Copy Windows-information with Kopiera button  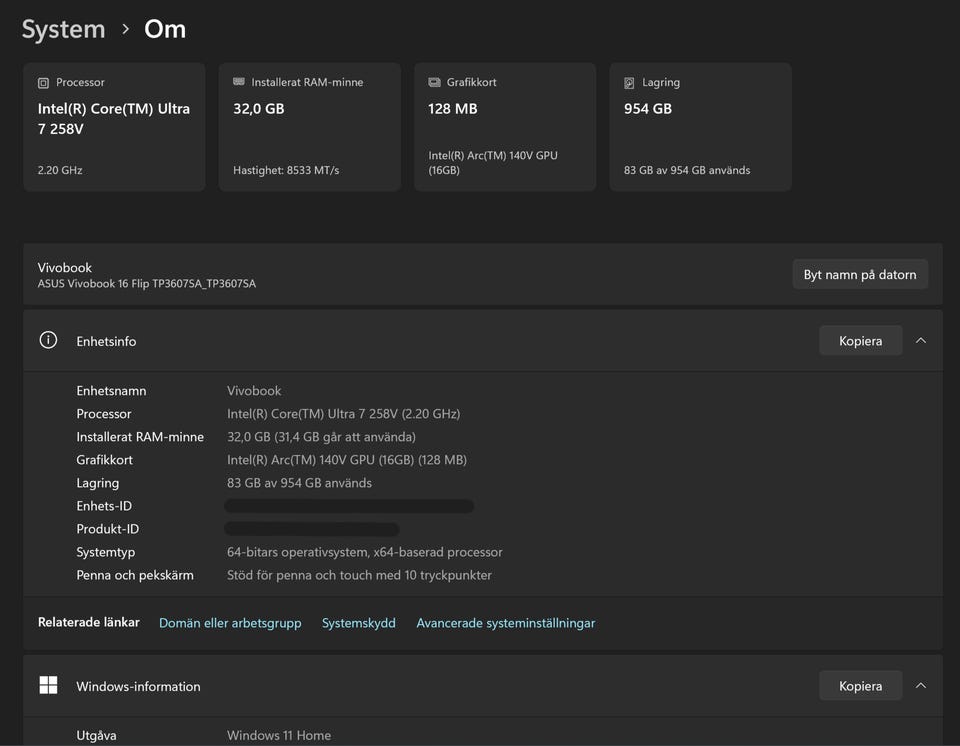860,685
